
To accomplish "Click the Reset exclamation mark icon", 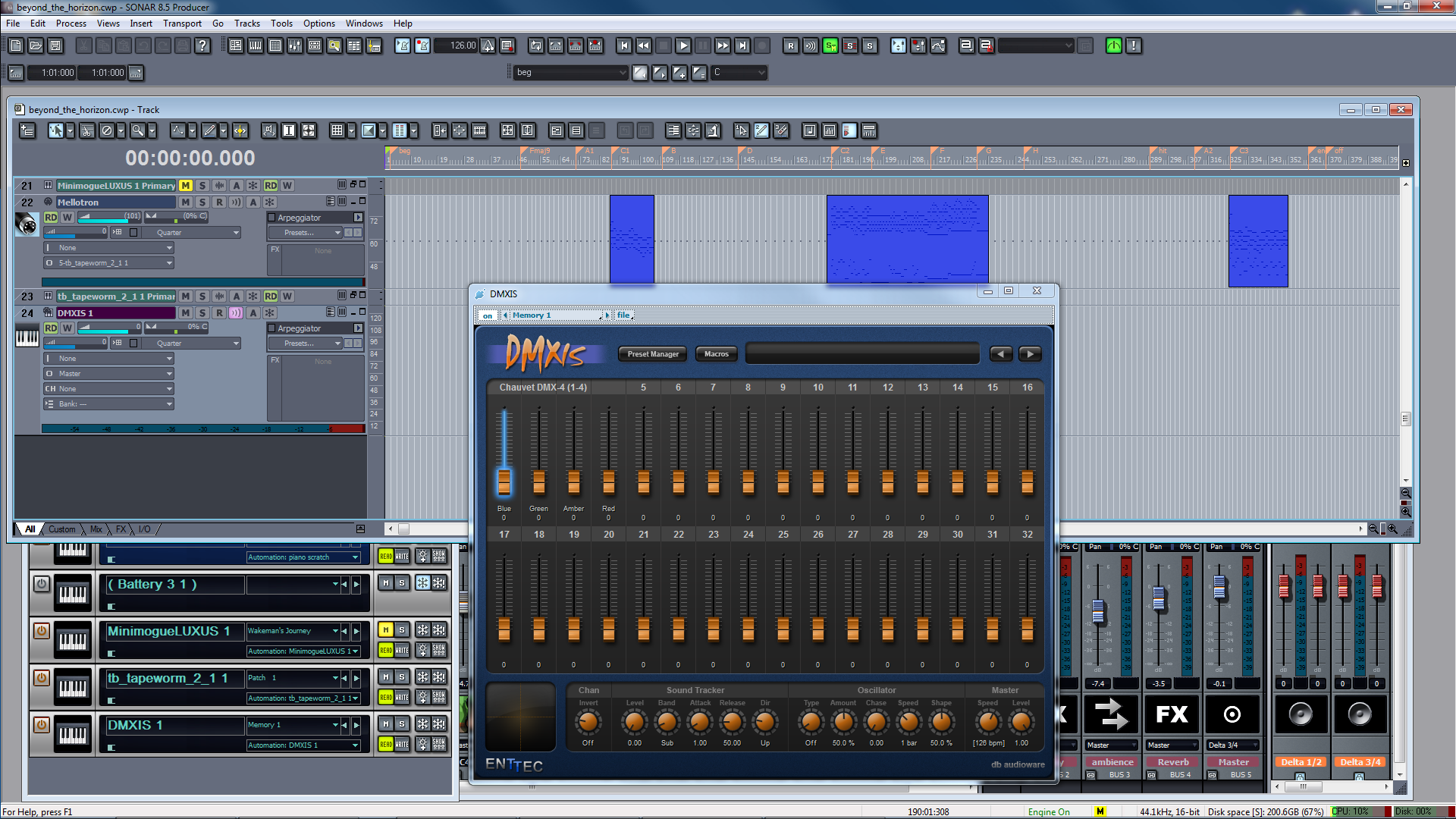I will (x=1134, y=46).
